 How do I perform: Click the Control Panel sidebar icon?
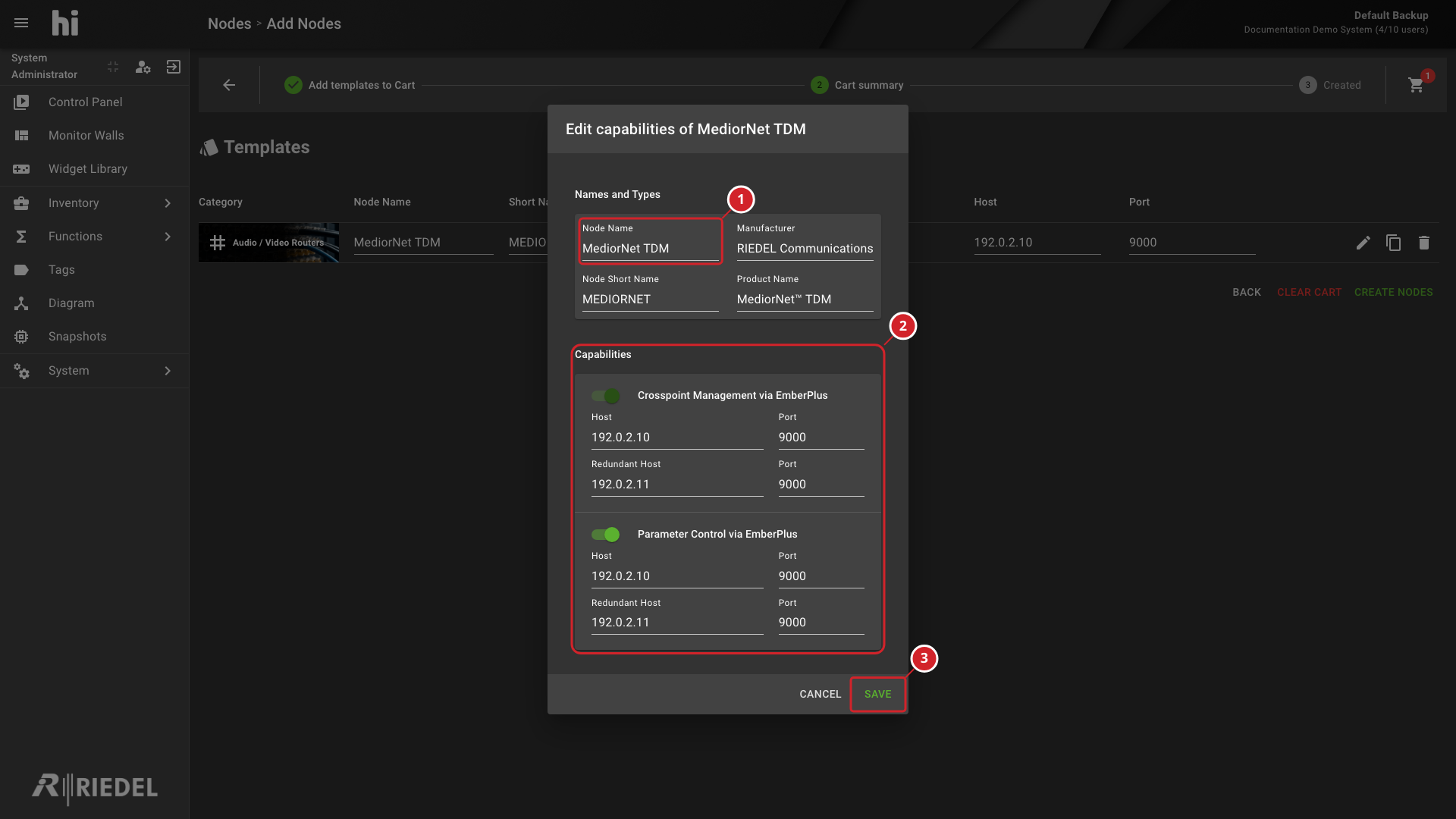click(x=21, y=102)
